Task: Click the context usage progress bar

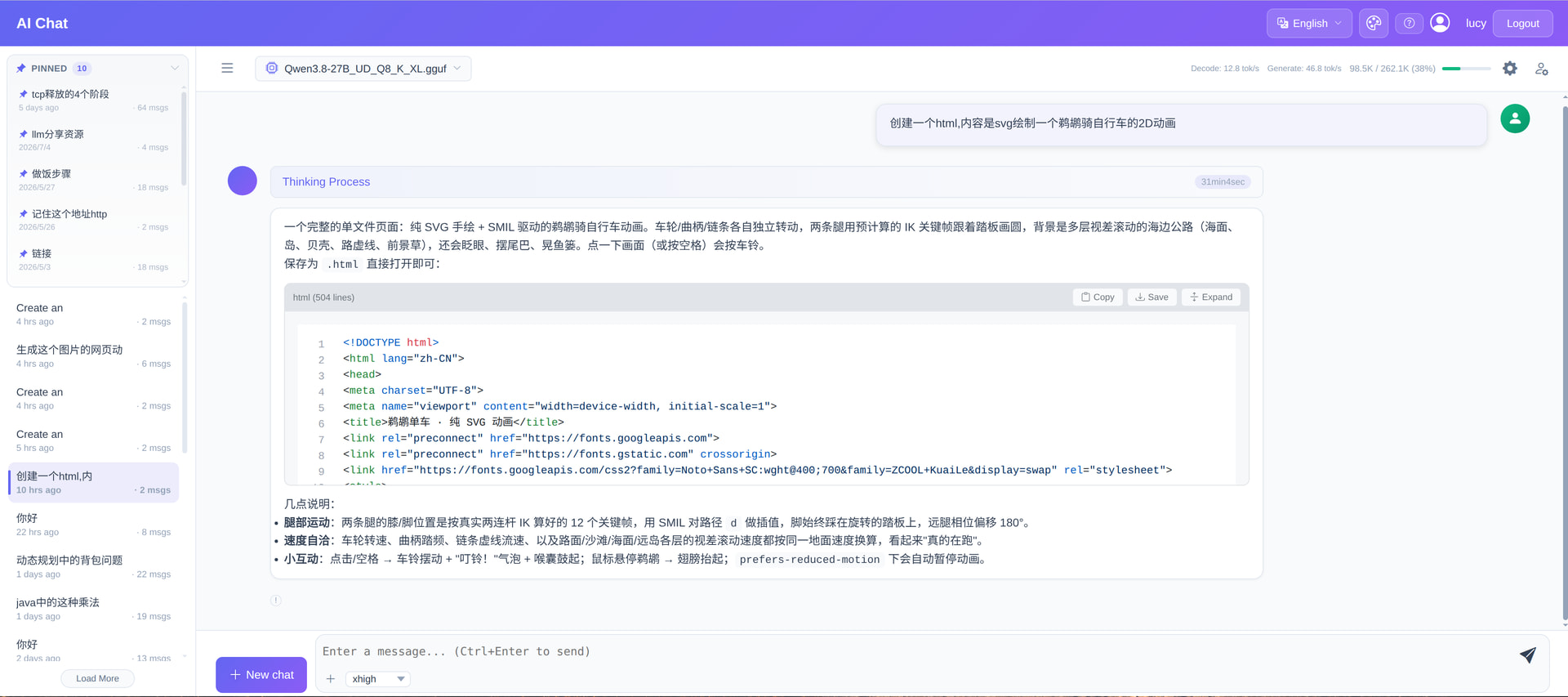Action: (x=1466, y=69)
